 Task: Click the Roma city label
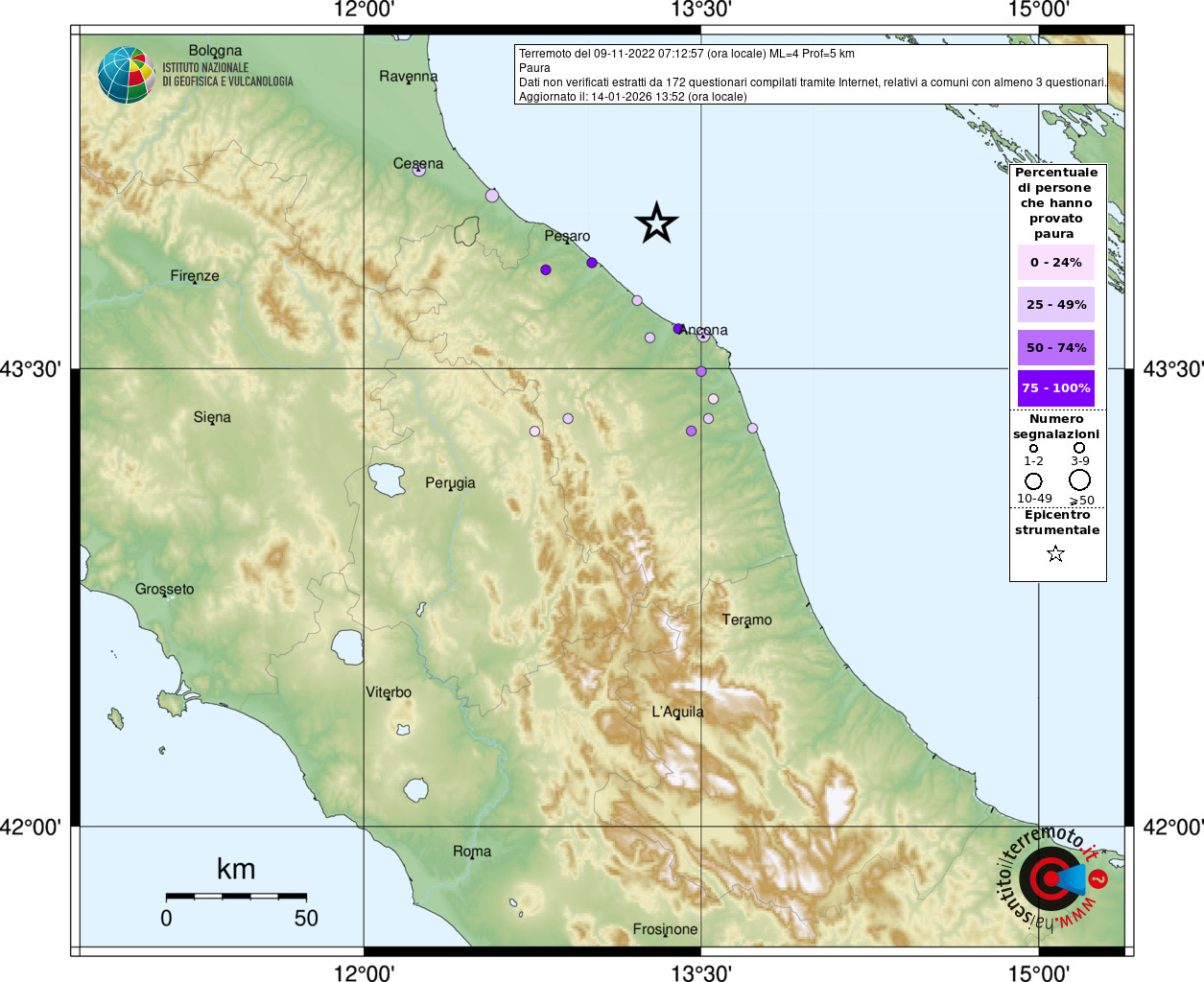(x=472, y=852)
